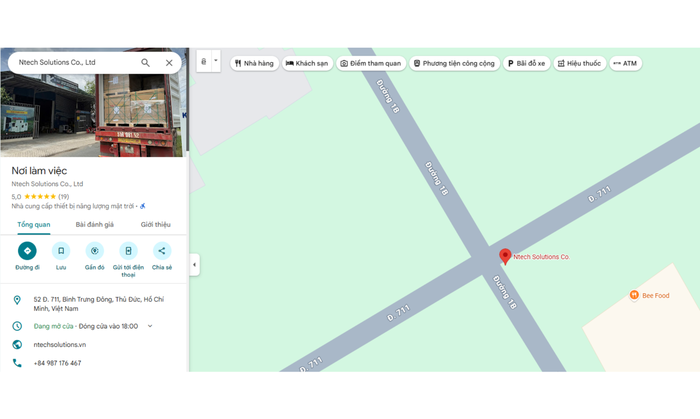Switch to the Bài đánh giá tab
The image size is (700, 419).
pyautogui.click(x=95, y=224)
